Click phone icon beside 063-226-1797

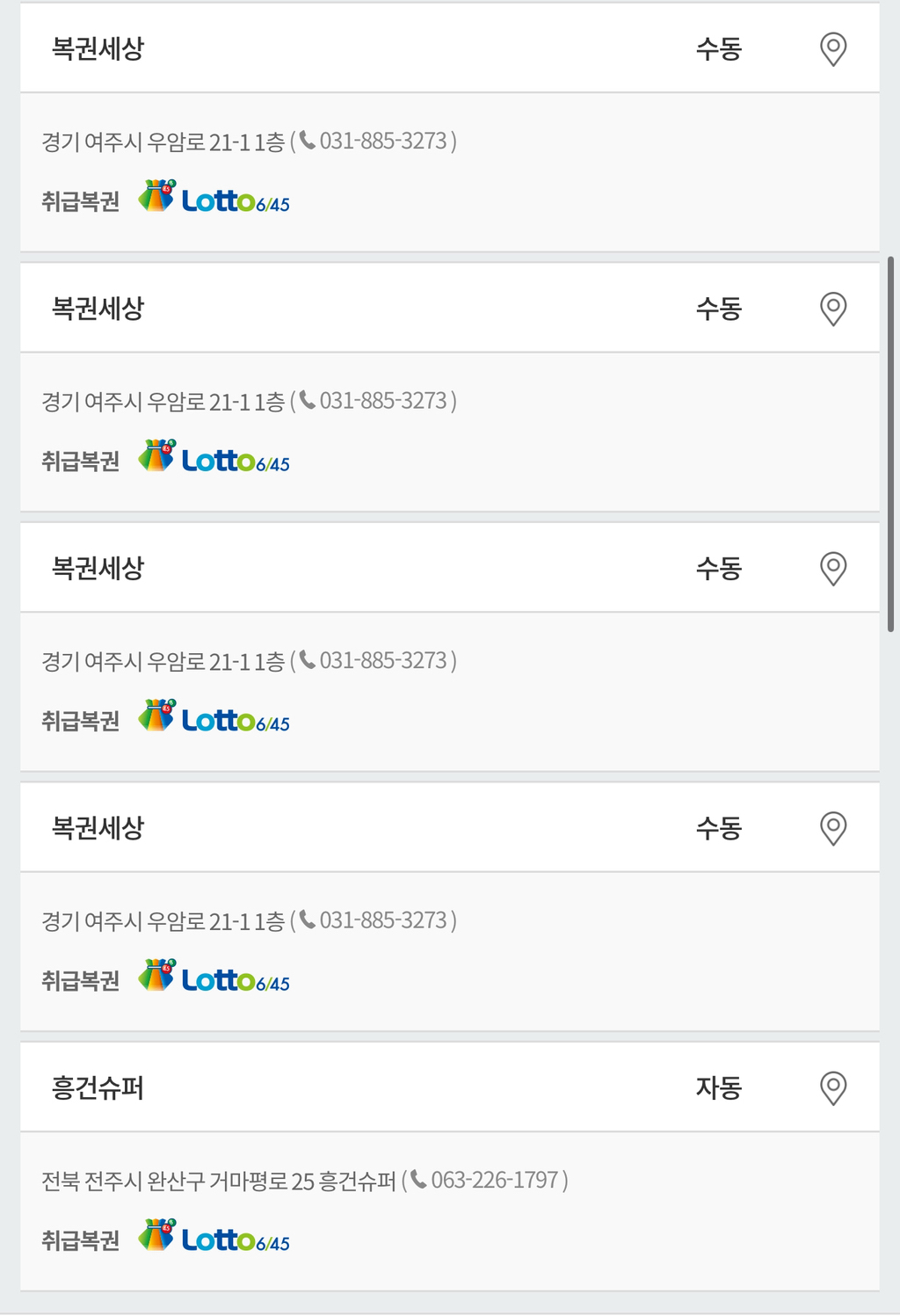click(x=418, y=1179)
